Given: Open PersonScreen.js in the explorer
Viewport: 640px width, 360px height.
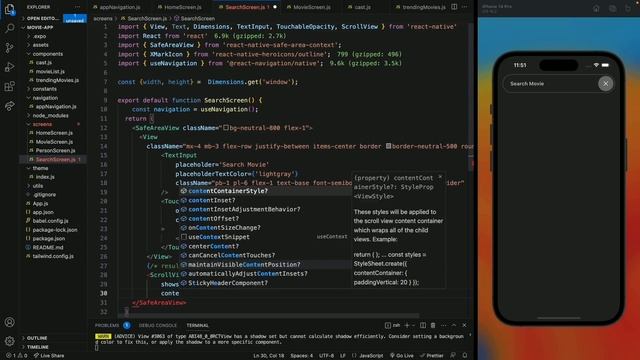Looking at the screenshot, I should pyautogui.click(x=56, y=151).
